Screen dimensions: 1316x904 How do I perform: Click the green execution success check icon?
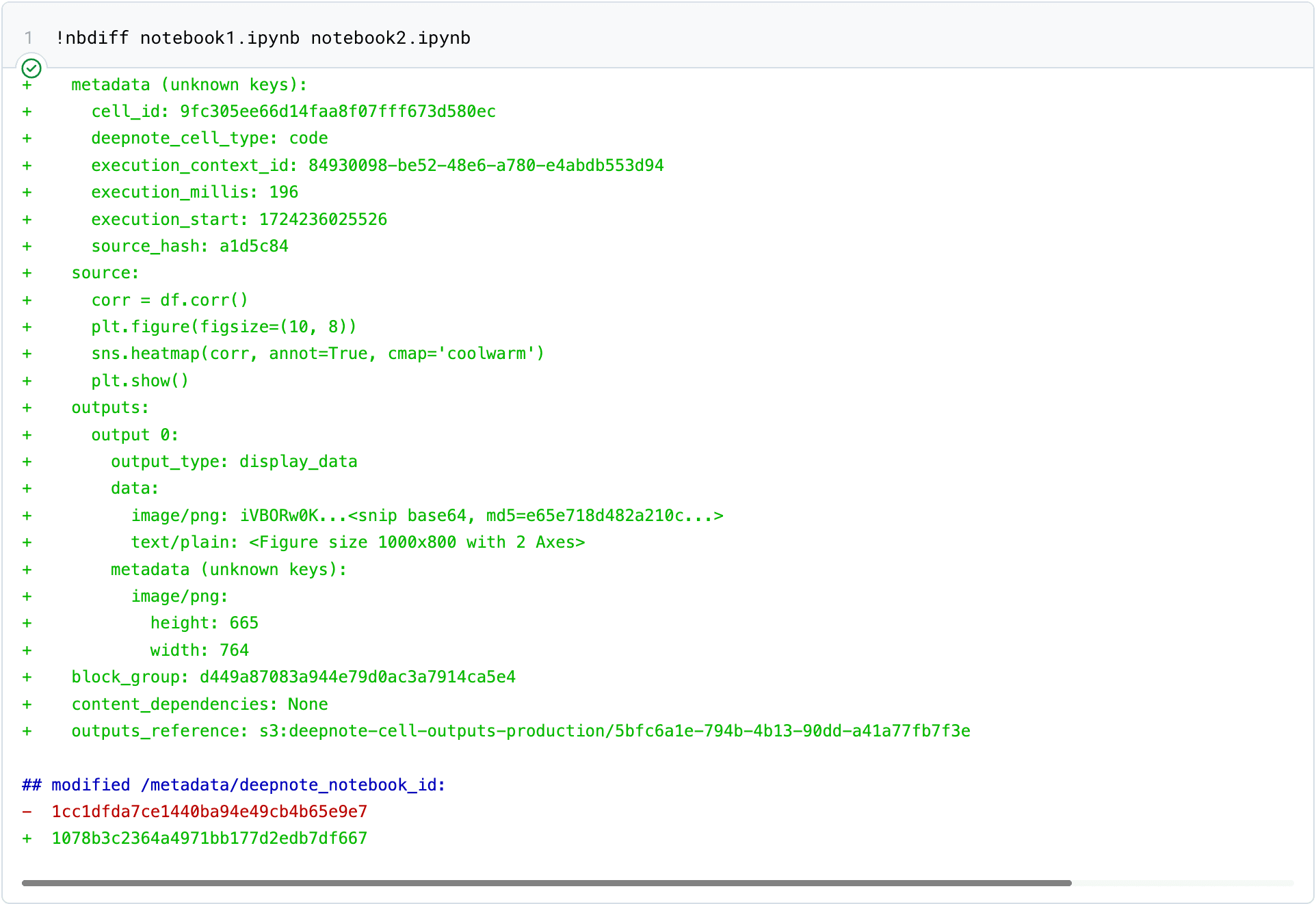click(x=31, y=68)
